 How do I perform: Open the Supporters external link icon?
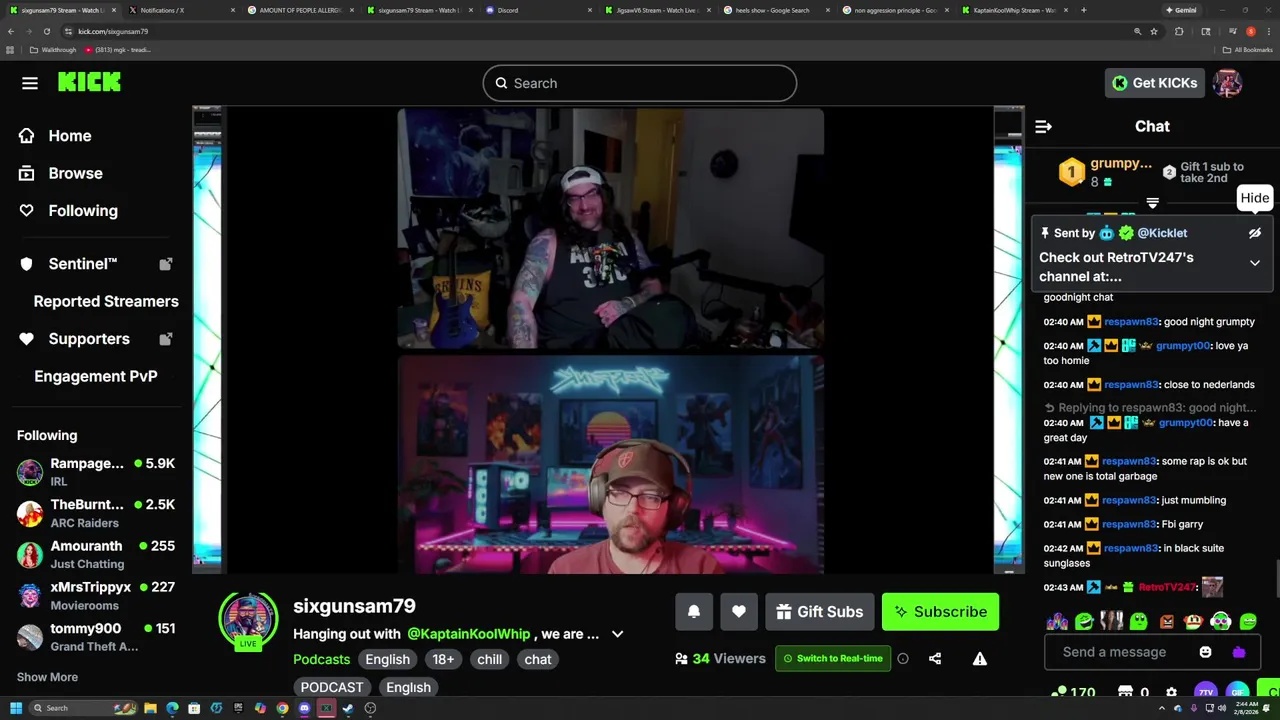tap(166, 339)
